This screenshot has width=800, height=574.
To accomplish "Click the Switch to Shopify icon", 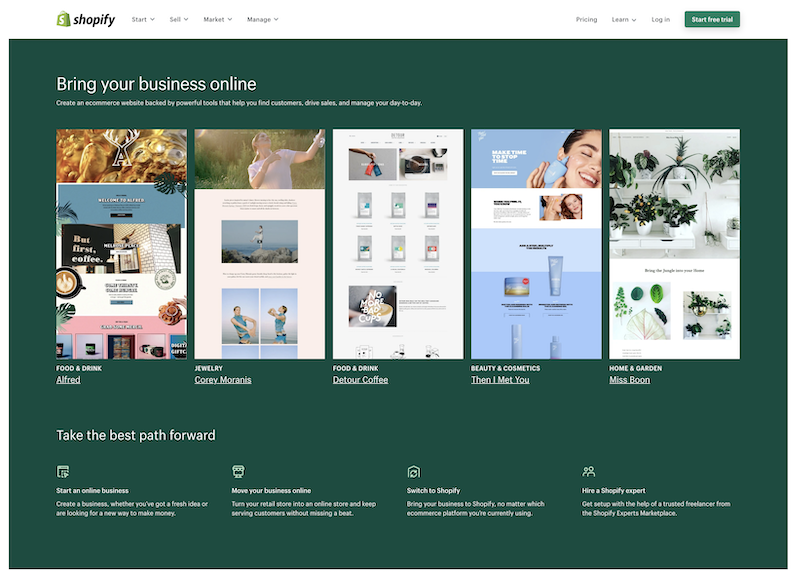I will [x=413, y=471].
